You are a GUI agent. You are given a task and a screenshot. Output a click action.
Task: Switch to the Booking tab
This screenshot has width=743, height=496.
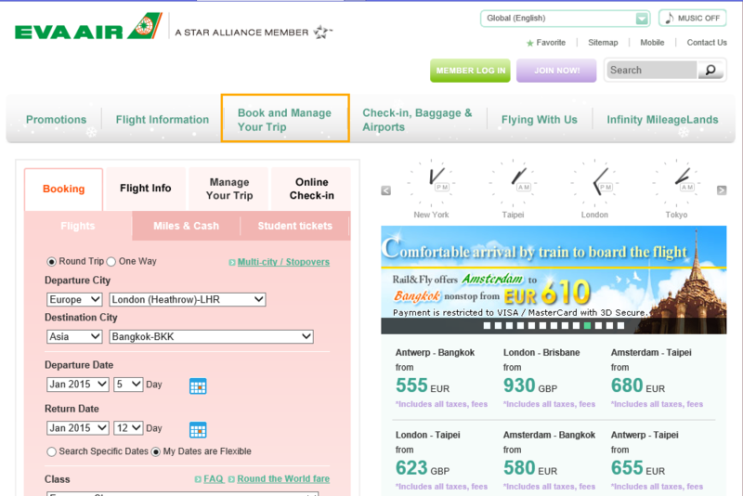(x=63, y=189)
